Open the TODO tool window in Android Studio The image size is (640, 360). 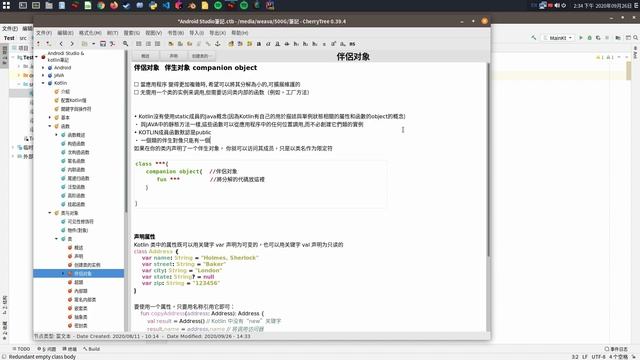coord(21,349)
